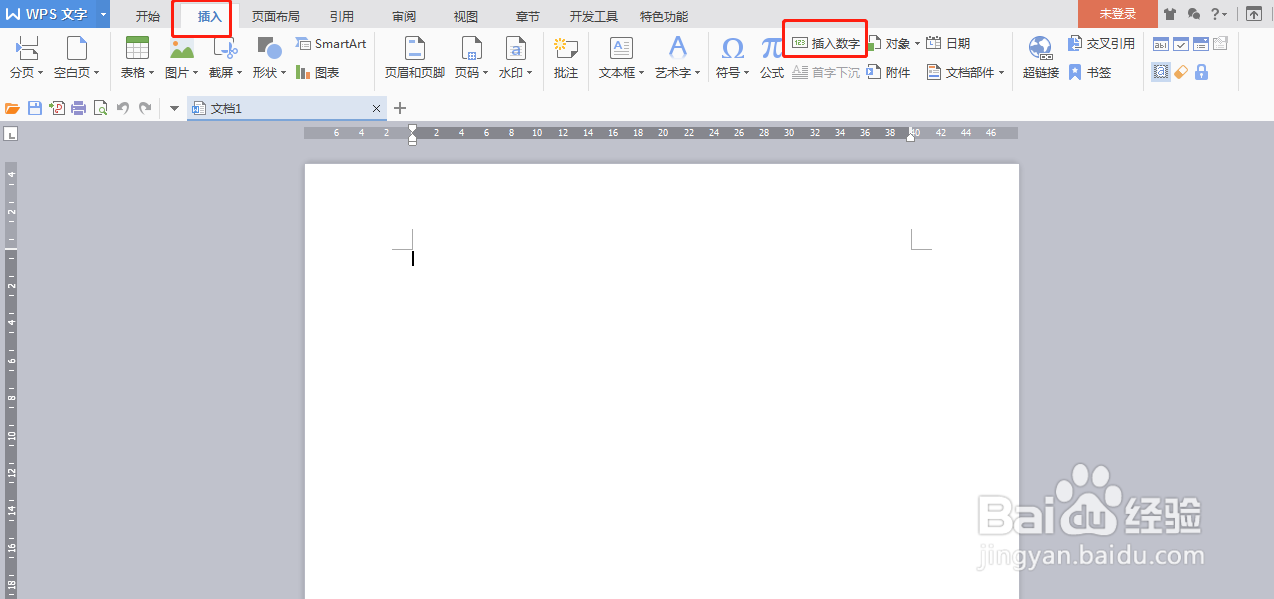Screen dimensions: 1274x599
Task: Click the 符号 omega symbol icon
Action: (x=732, y=48)
